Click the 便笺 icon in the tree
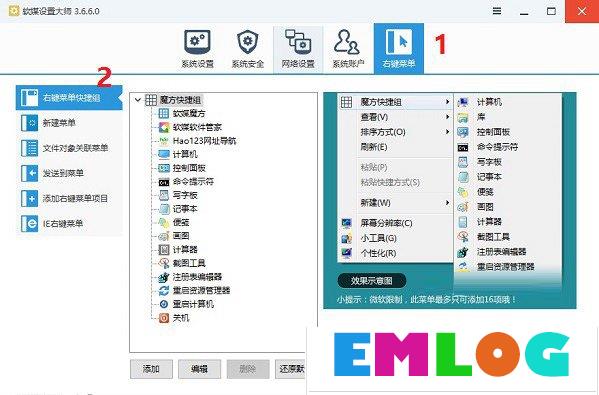 tap(164, 222)
